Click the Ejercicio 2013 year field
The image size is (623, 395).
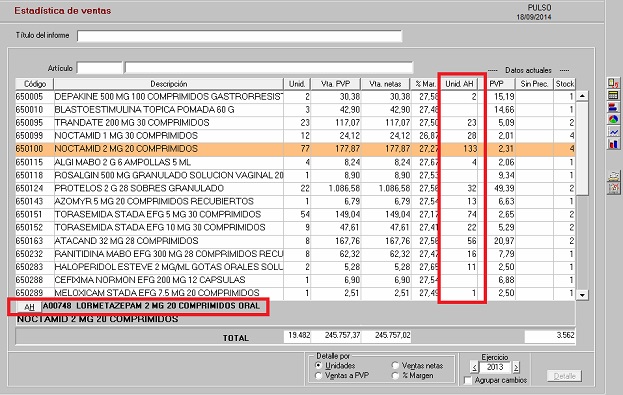(x=495, y=367)
